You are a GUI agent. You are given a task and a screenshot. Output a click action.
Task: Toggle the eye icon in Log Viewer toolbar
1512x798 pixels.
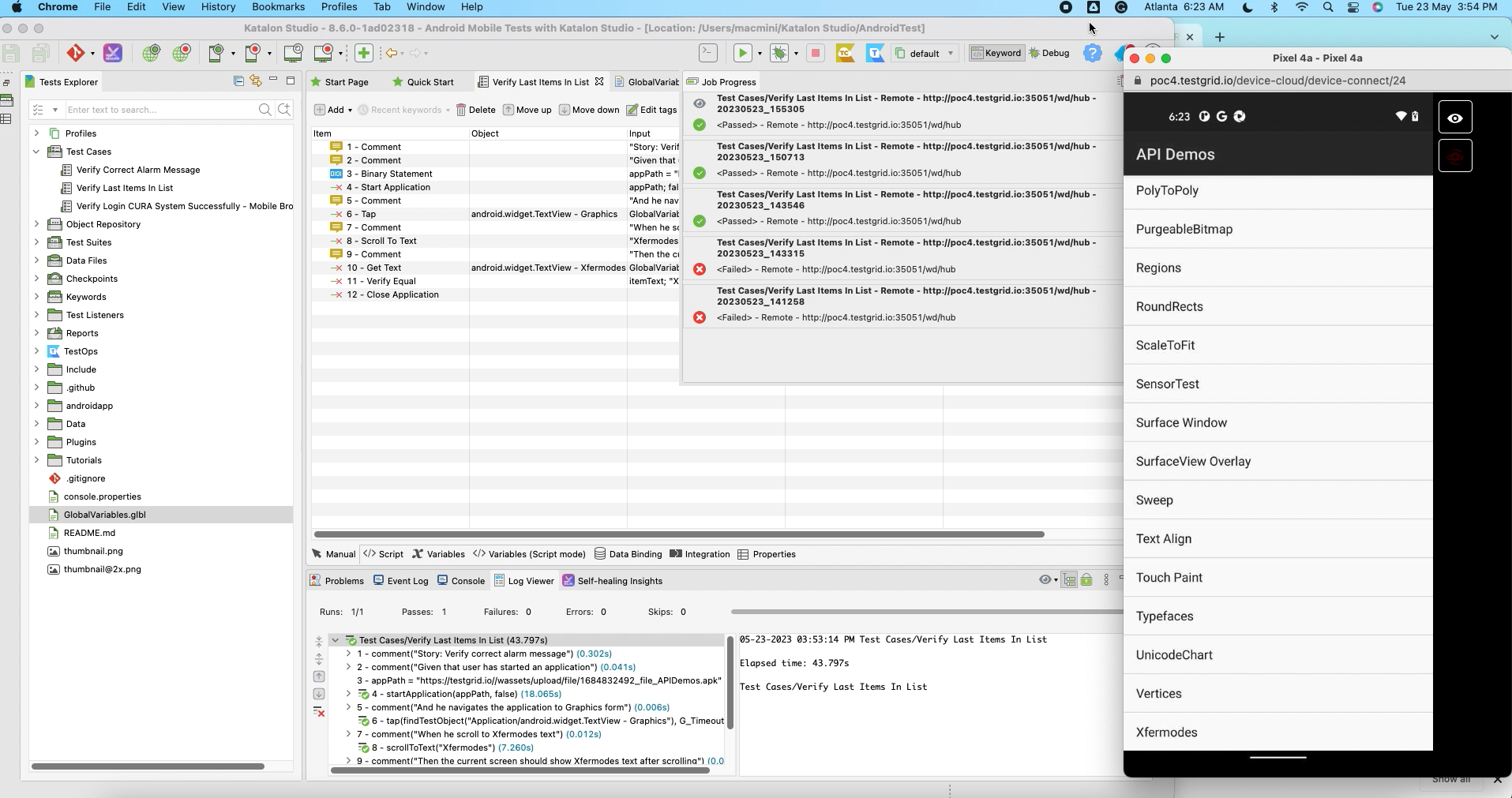(x=1045, y=580)
